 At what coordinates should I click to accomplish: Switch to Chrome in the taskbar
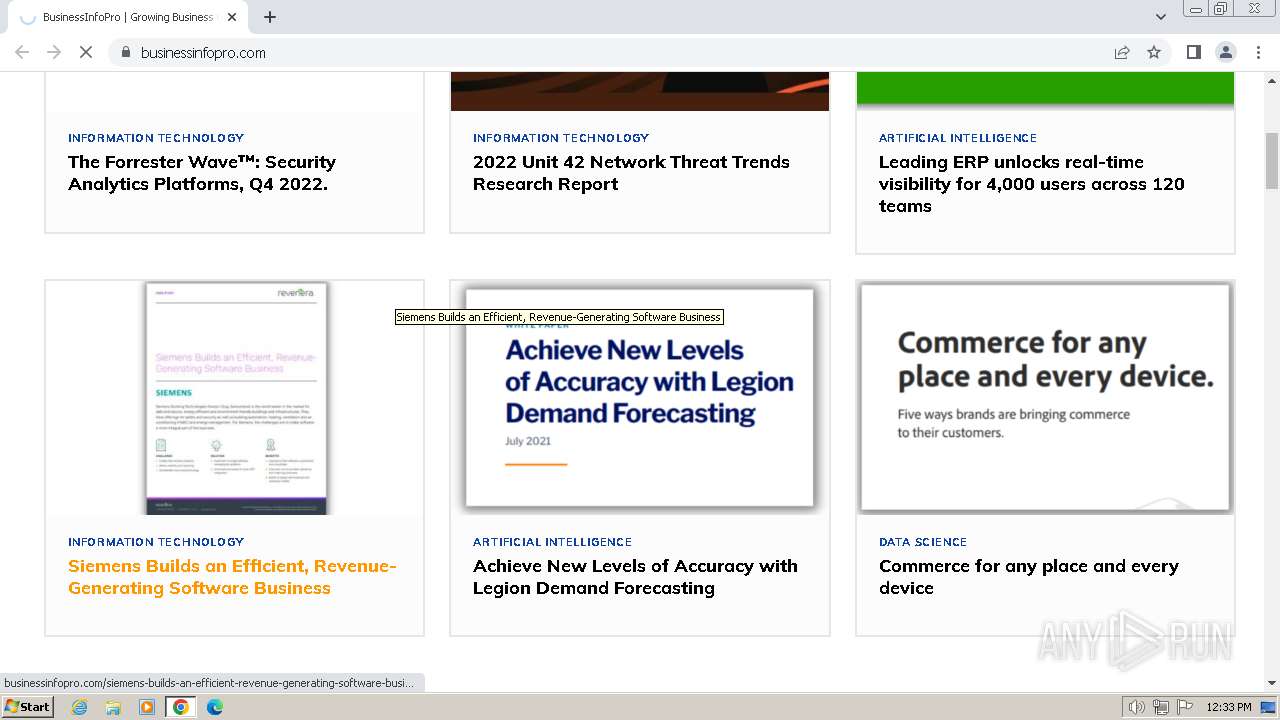pyautogui.click(x=180, y=707)
